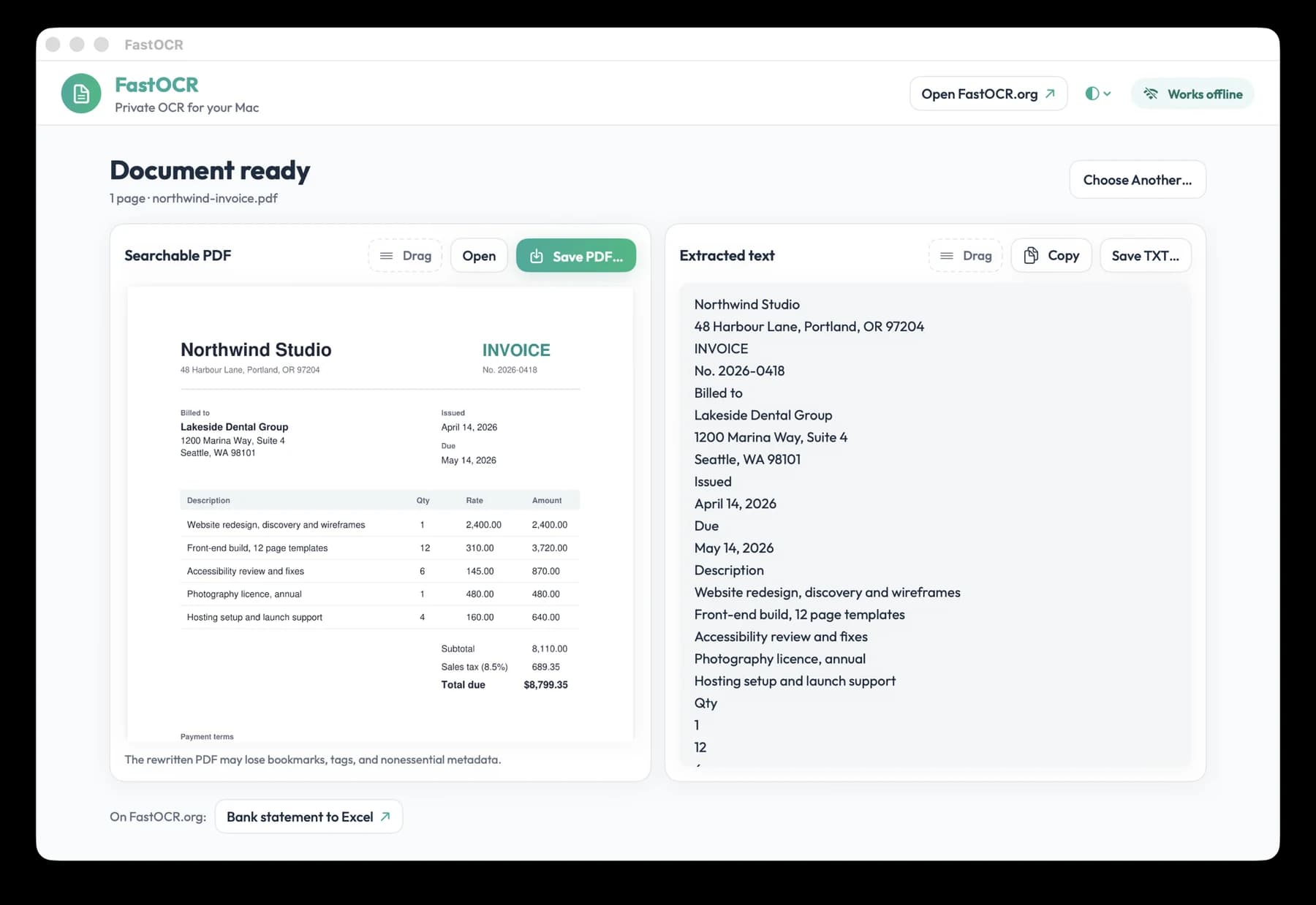
Task: Open the appearance theme dropdown
Action: 1098,94
